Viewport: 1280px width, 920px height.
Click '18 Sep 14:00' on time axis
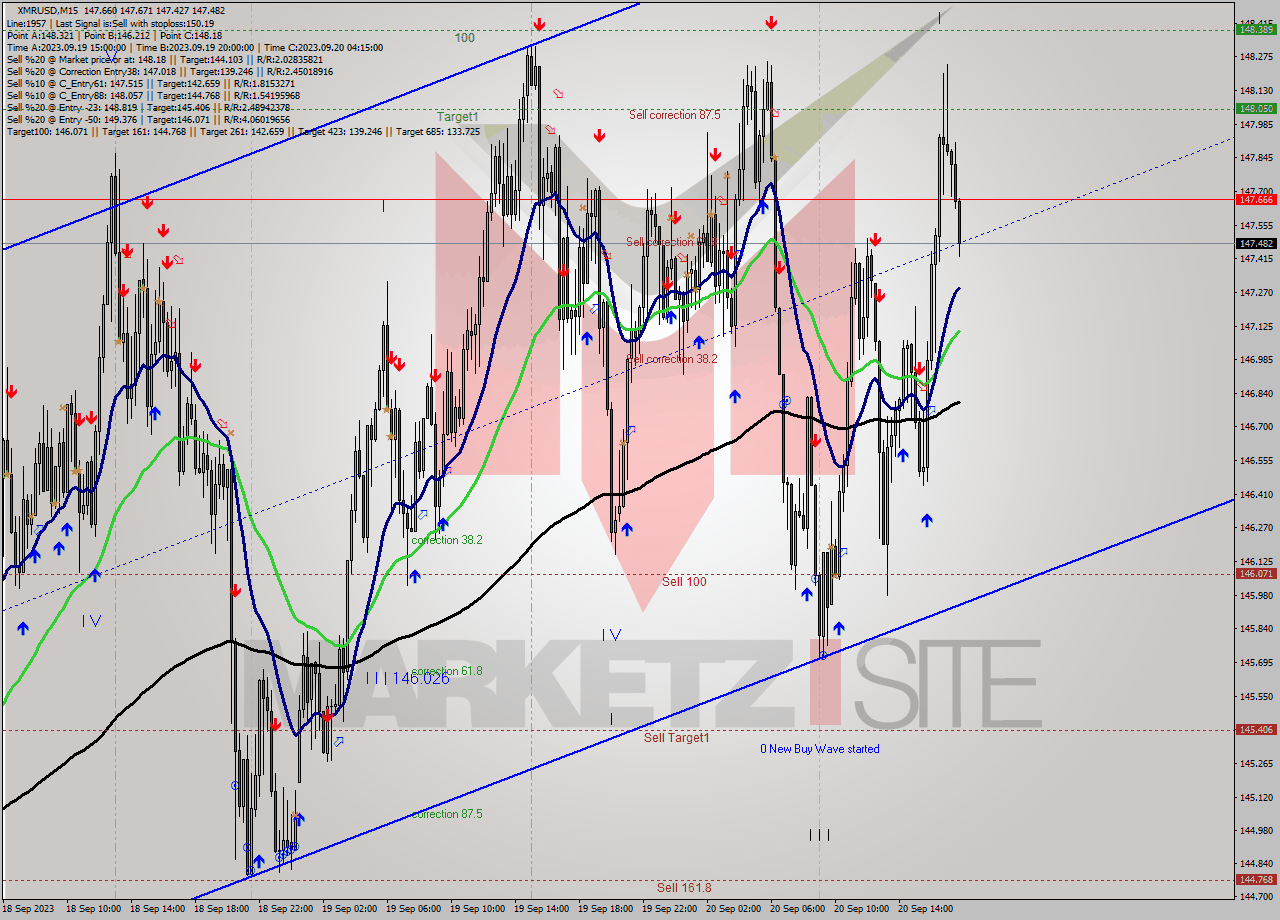tap(158, 909)
